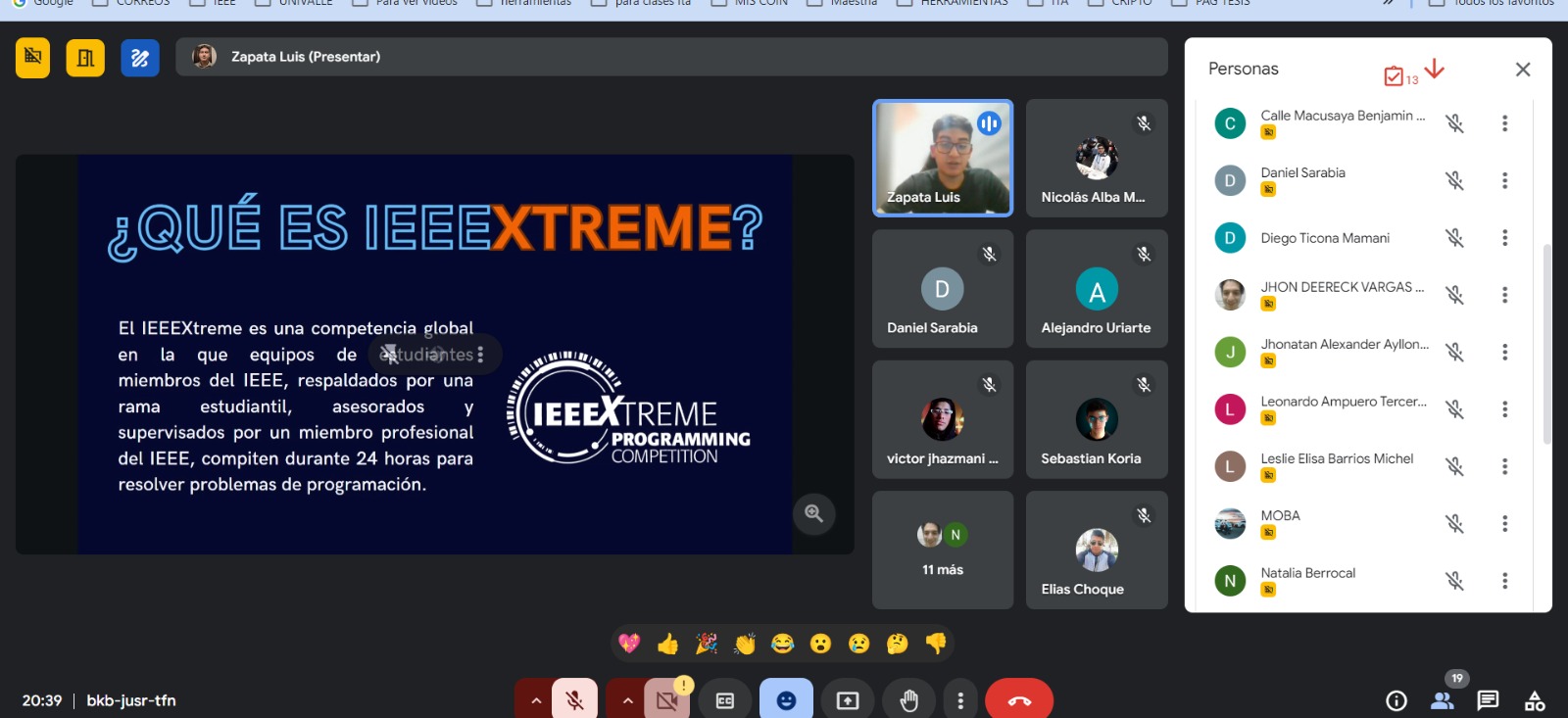
Task: Click the Personas list scrollbar
Action: click(x=1546, y=343)
